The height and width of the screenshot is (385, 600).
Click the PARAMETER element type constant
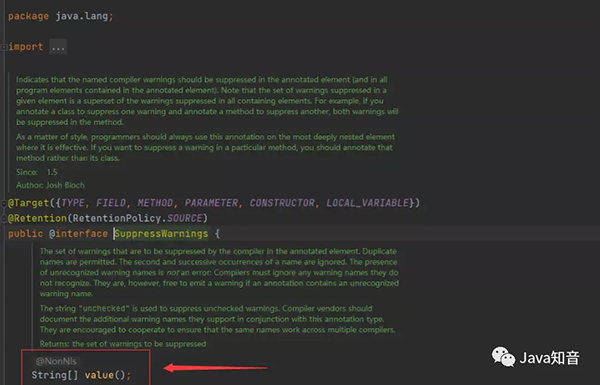(211, 203)
